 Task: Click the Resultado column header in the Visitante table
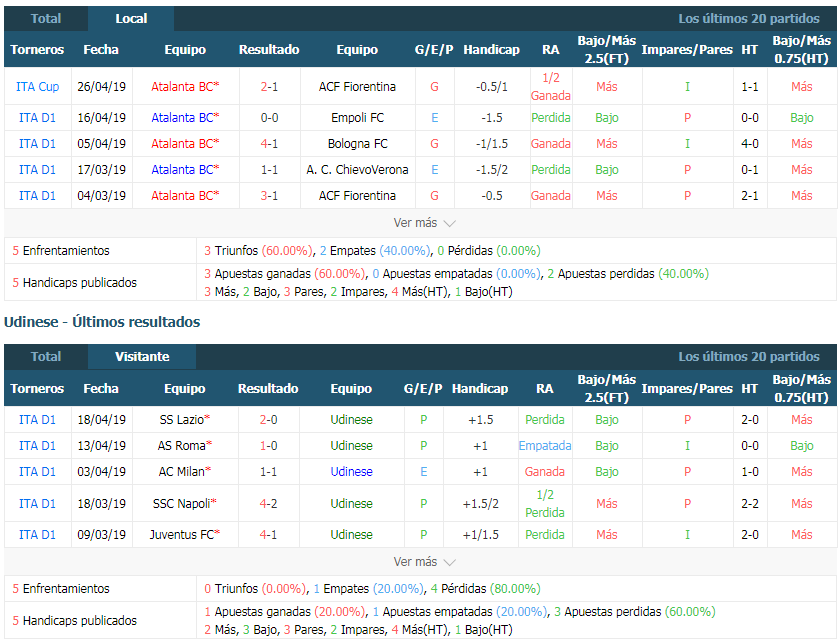click(268, 388)
